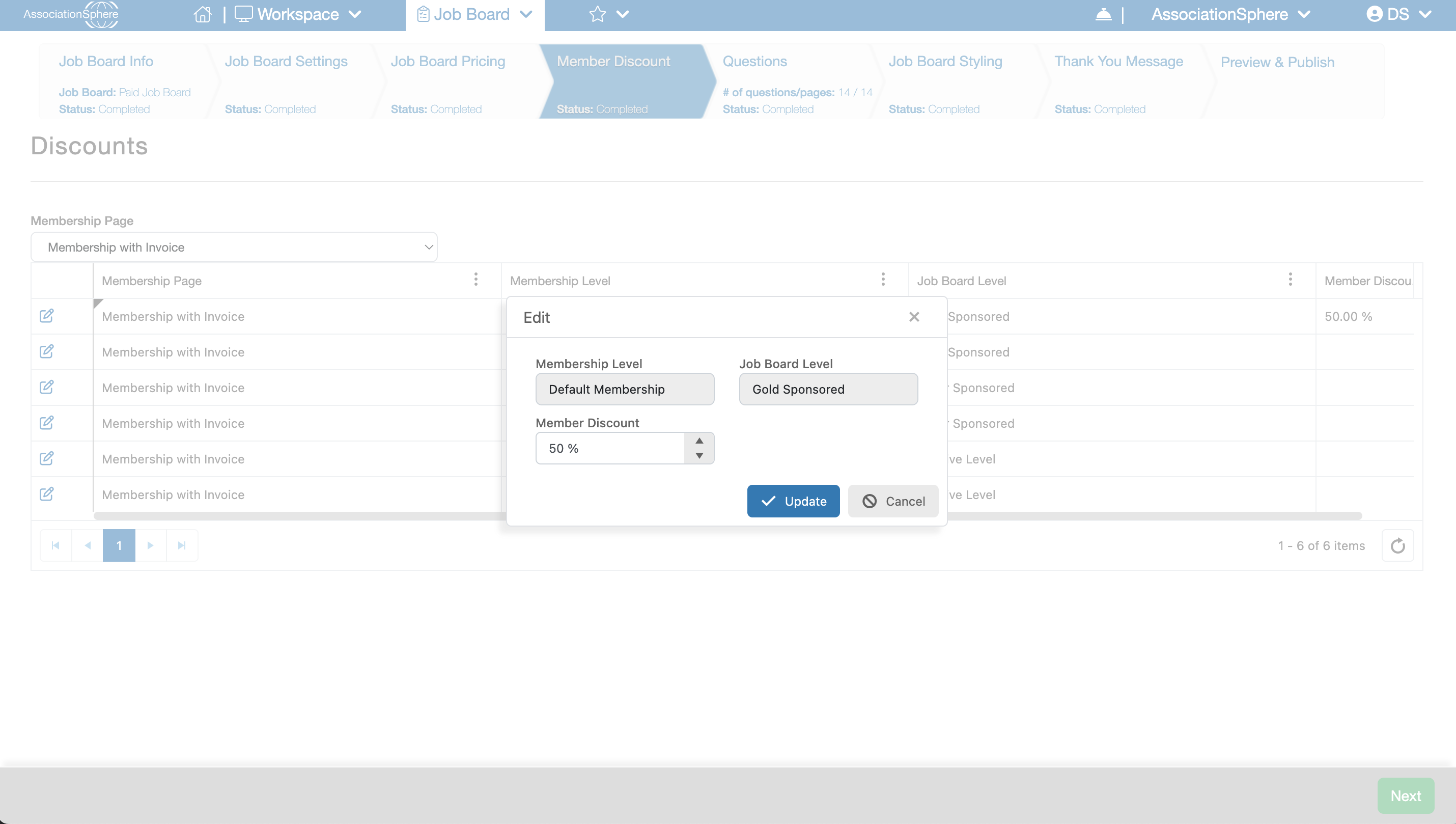Click the Job Board Level field in Edit dialog
1456x824 pixels.
[828, 390]
